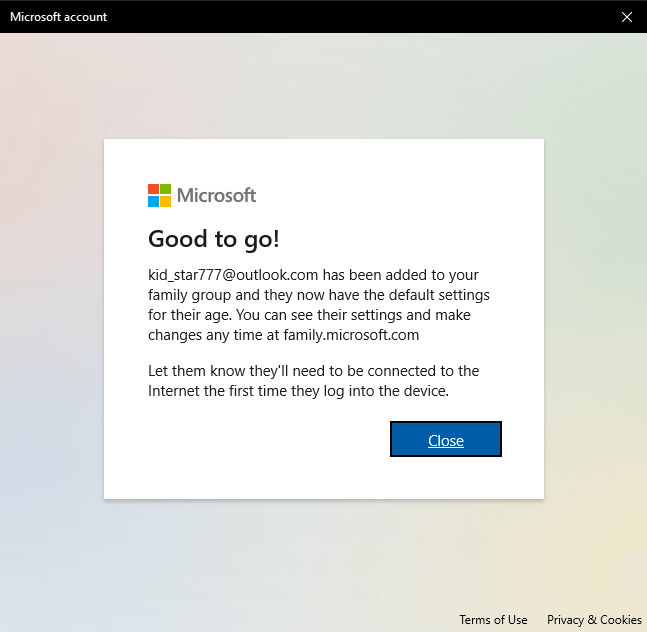This screenshot has height=632, width=647.
Task: Open the Terms of Use link
Action: [x=493, y=620]
